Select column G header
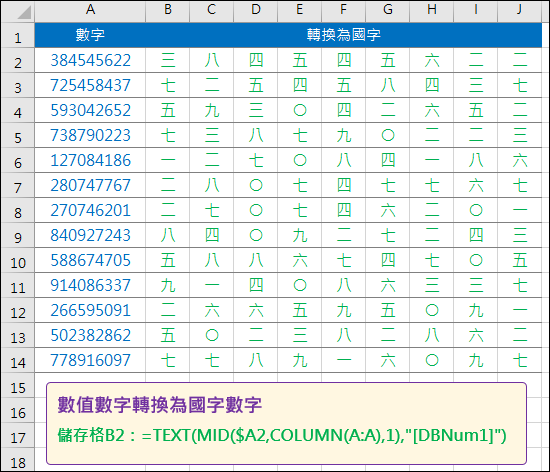Viewport: 550px width, 472px height. coord(388,11)
